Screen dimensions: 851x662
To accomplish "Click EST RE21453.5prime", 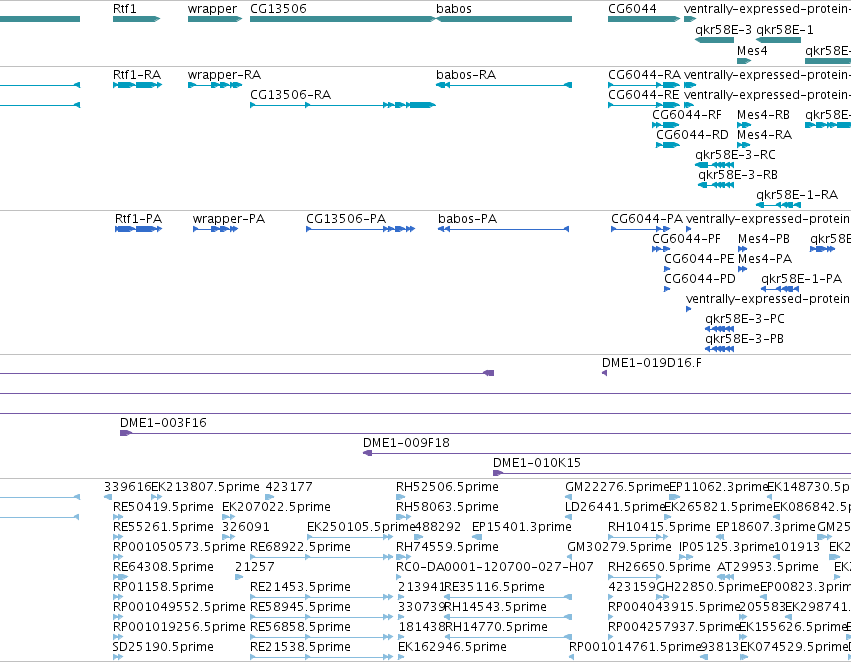I will point(300,588).
